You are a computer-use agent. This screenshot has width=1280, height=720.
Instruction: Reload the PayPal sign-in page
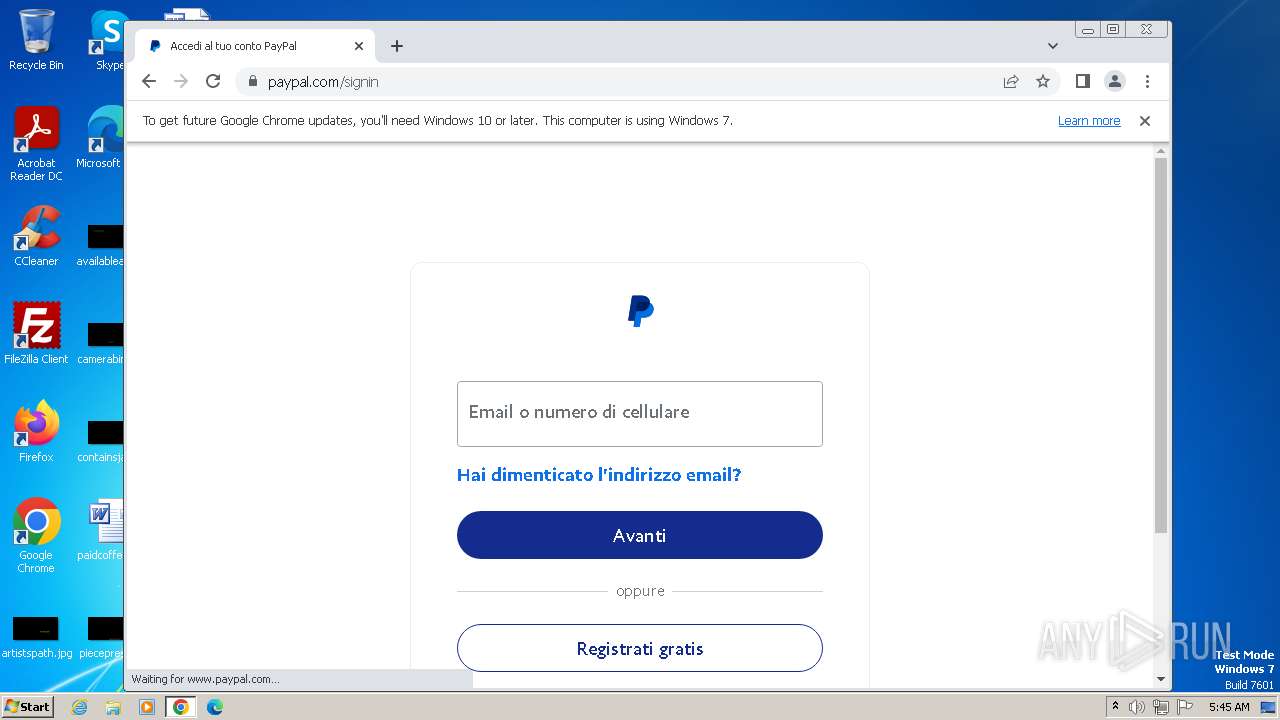(213, 81)
